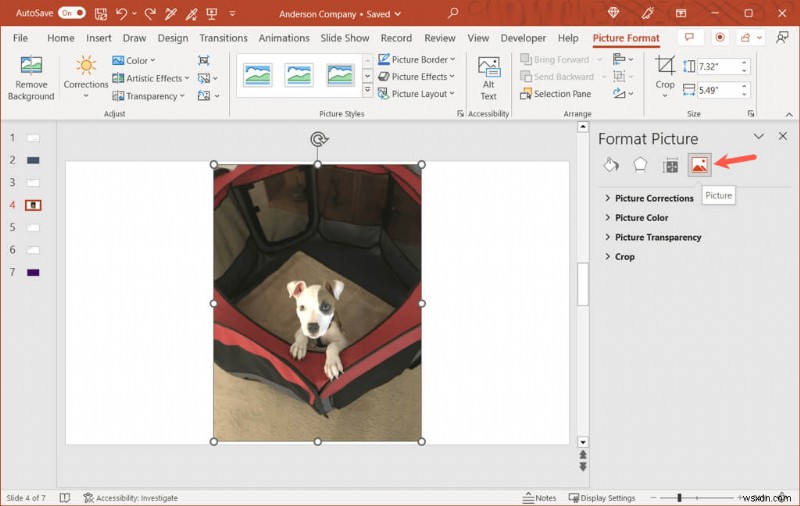
Task: Switch to the Insert tab
Action: coord(98,38)
